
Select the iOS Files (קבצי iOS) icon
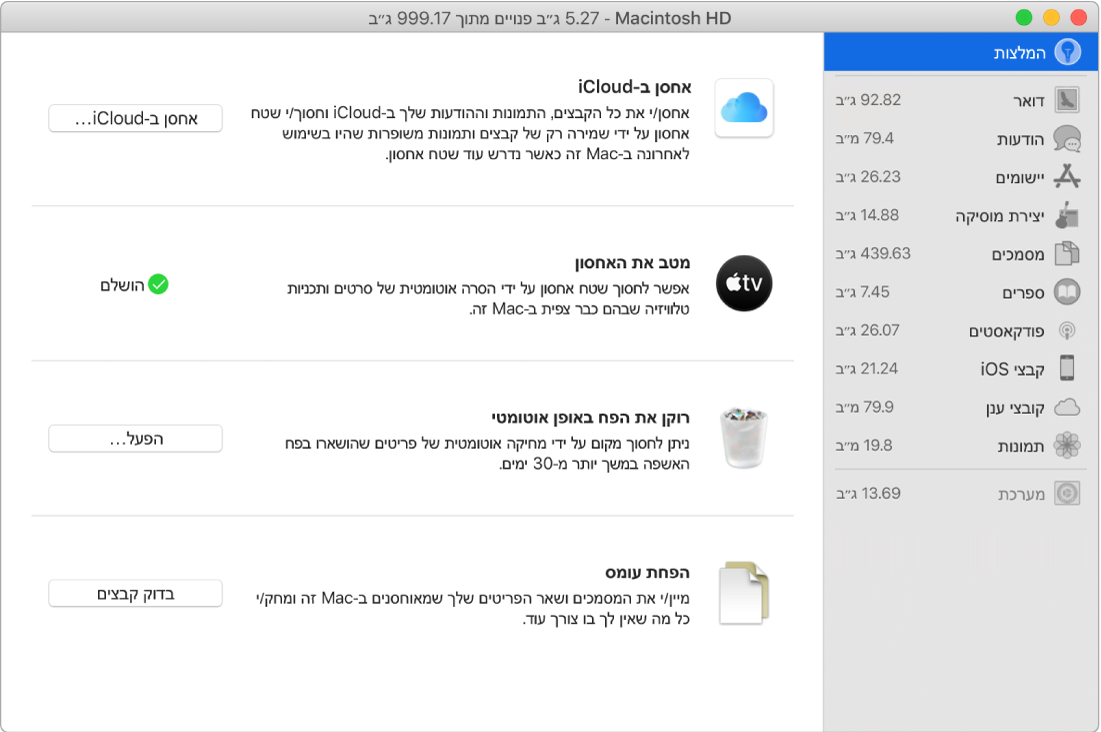1068,368
